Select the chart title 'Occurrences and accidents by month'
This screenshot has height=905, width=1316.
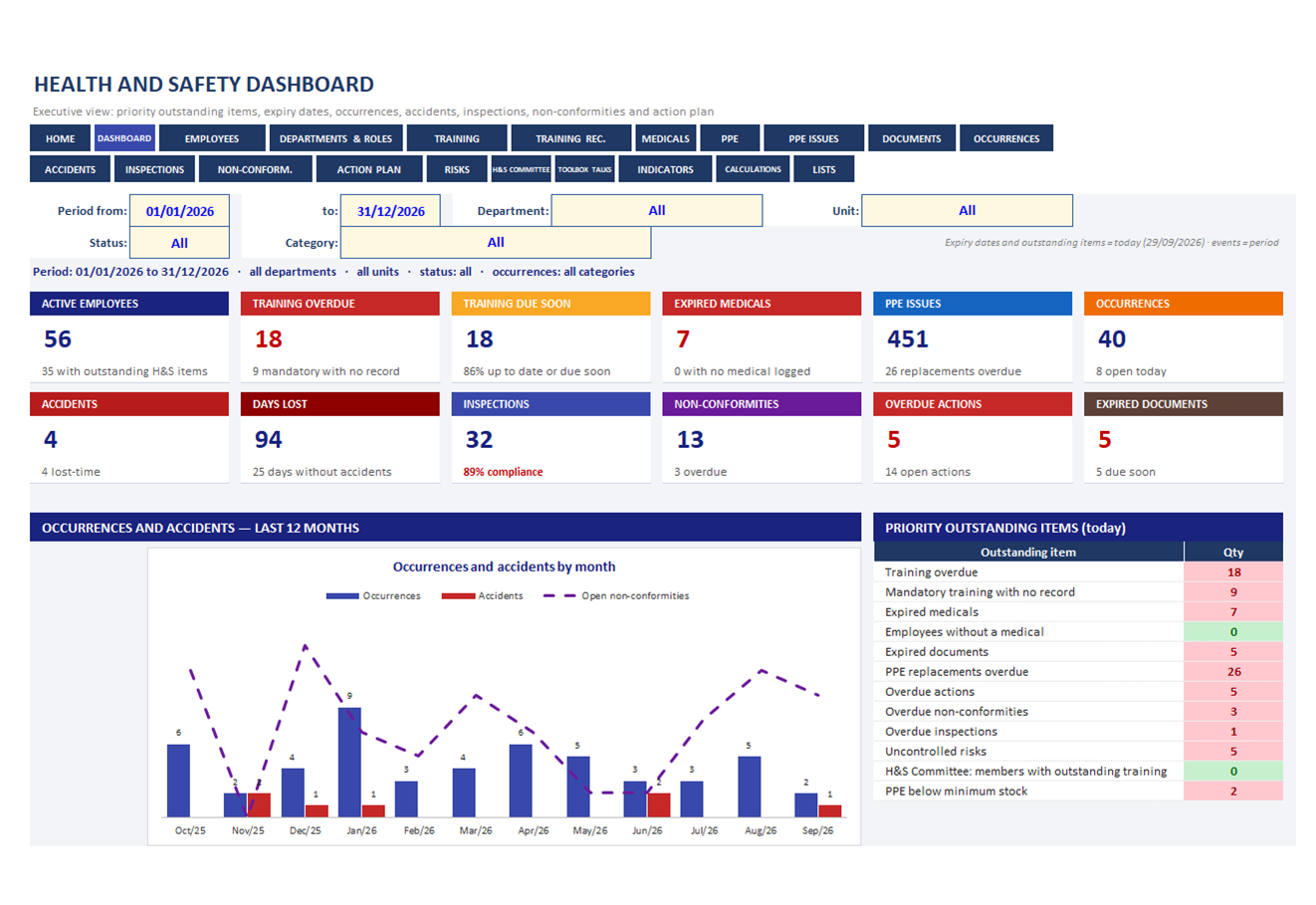point(504,566)
